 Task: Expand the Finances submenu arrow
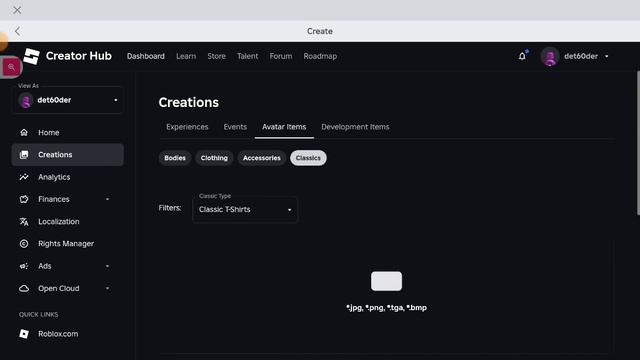[x=107, y=199]
